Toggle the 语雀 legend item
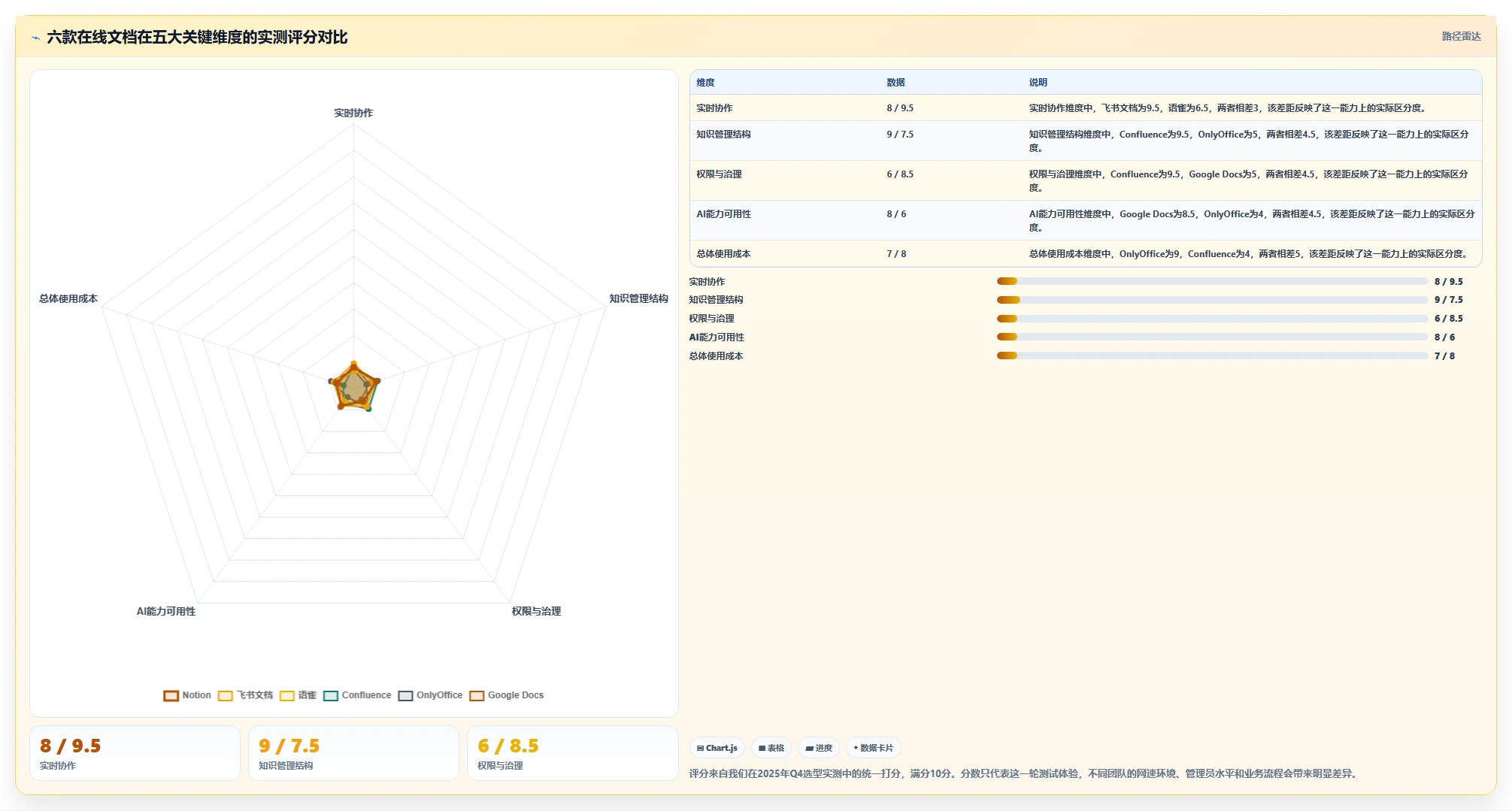The image size is (1512, 811). pyautogui.click(x=298, y=696)
